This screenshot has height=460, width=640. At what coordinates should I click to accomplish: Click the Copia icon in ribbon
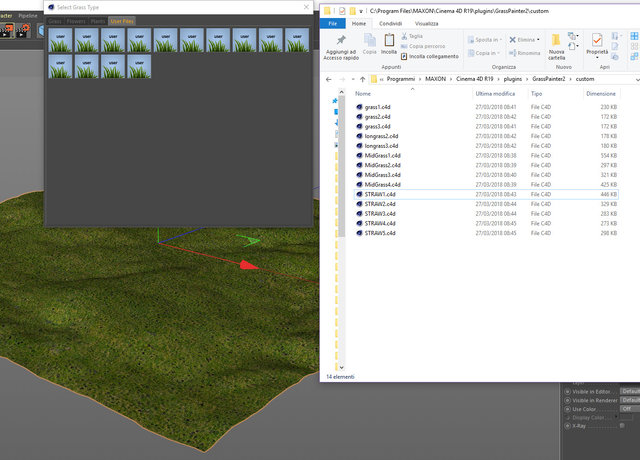click(370, 40)
